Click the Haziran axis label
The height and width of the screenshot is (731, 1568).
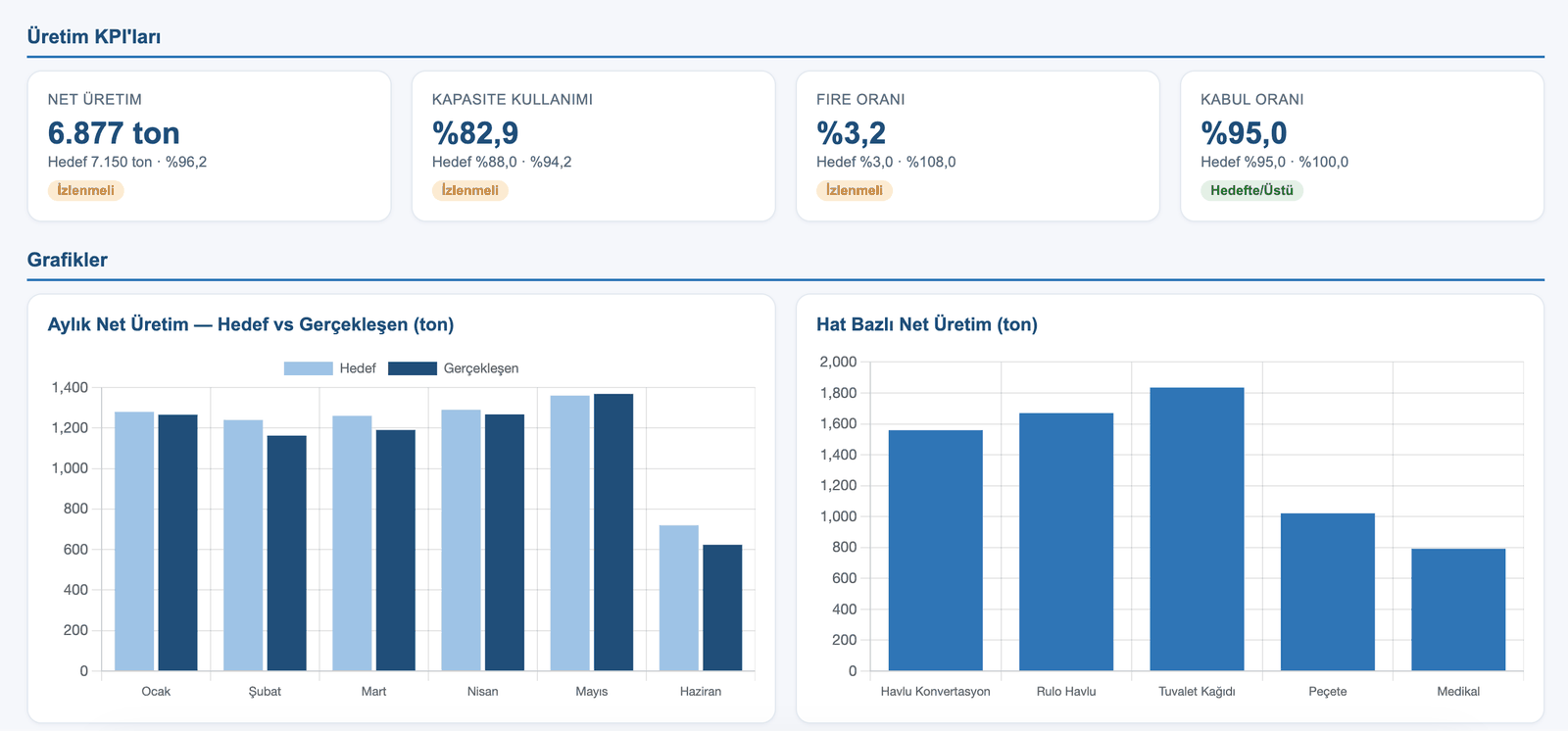pos(701,692)
